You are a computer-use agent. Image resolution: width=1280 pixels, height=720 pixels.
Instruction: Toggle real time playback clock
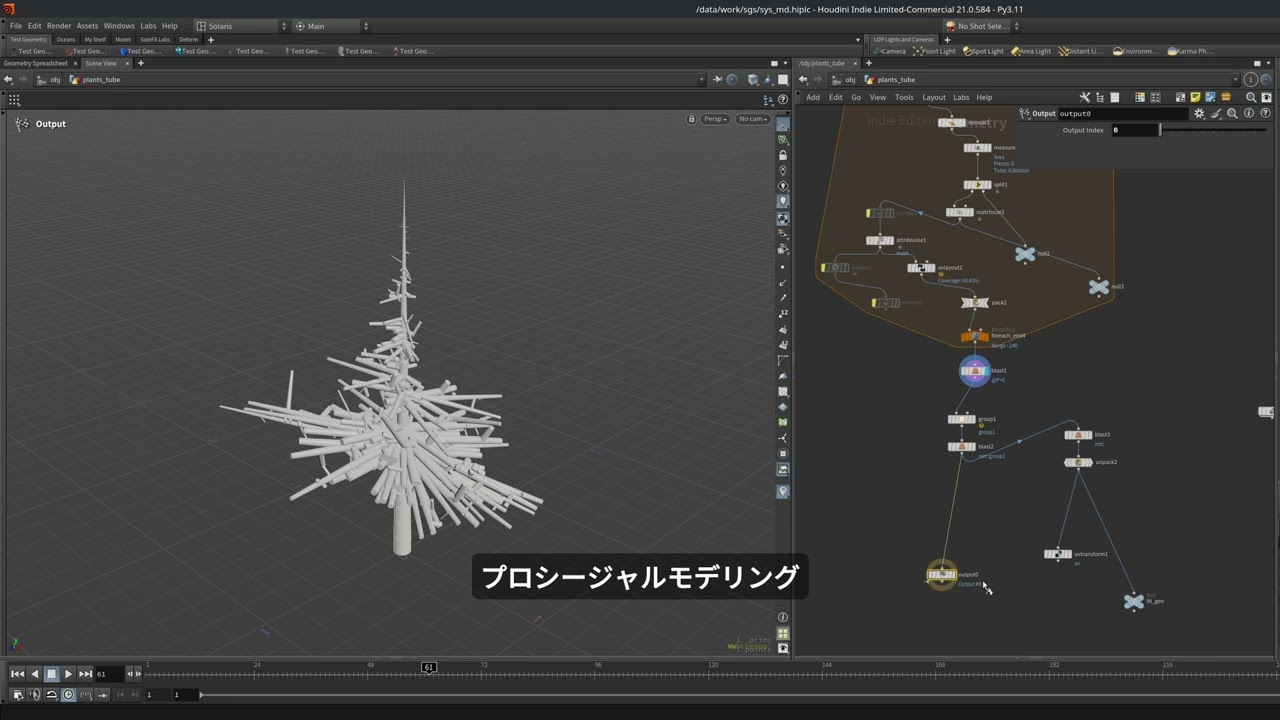tap(68, 694)
